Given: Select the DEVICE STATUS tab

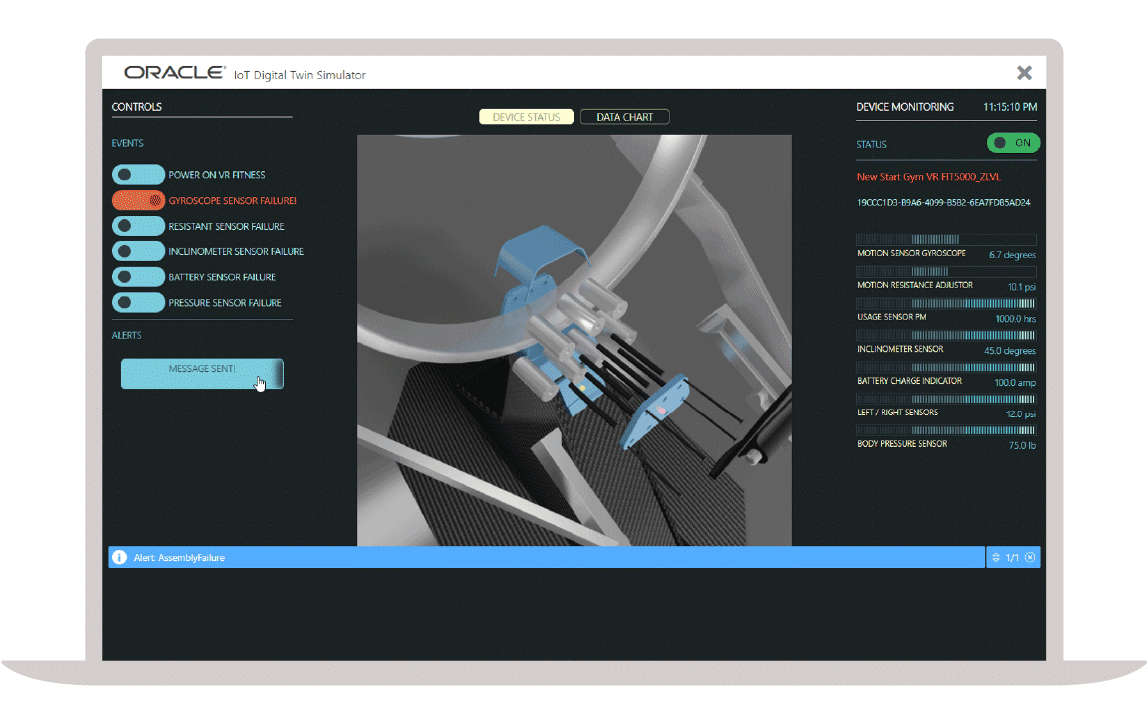Looking at the screenshot, I should coord(526,116).
